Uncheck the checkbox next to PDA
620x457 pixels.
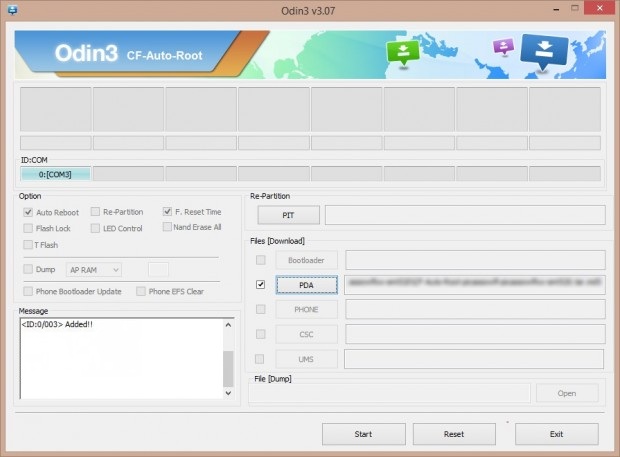point(260,285)
